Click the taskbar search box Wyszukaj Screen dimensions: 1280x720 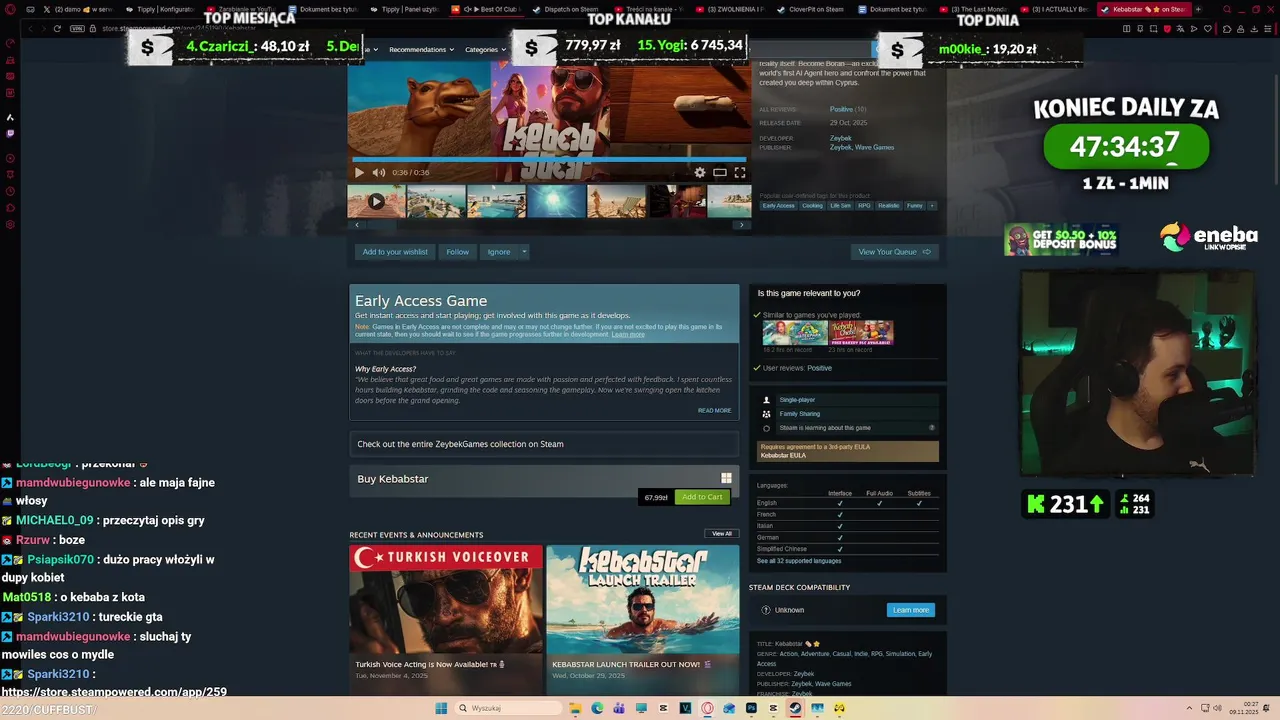508,708
